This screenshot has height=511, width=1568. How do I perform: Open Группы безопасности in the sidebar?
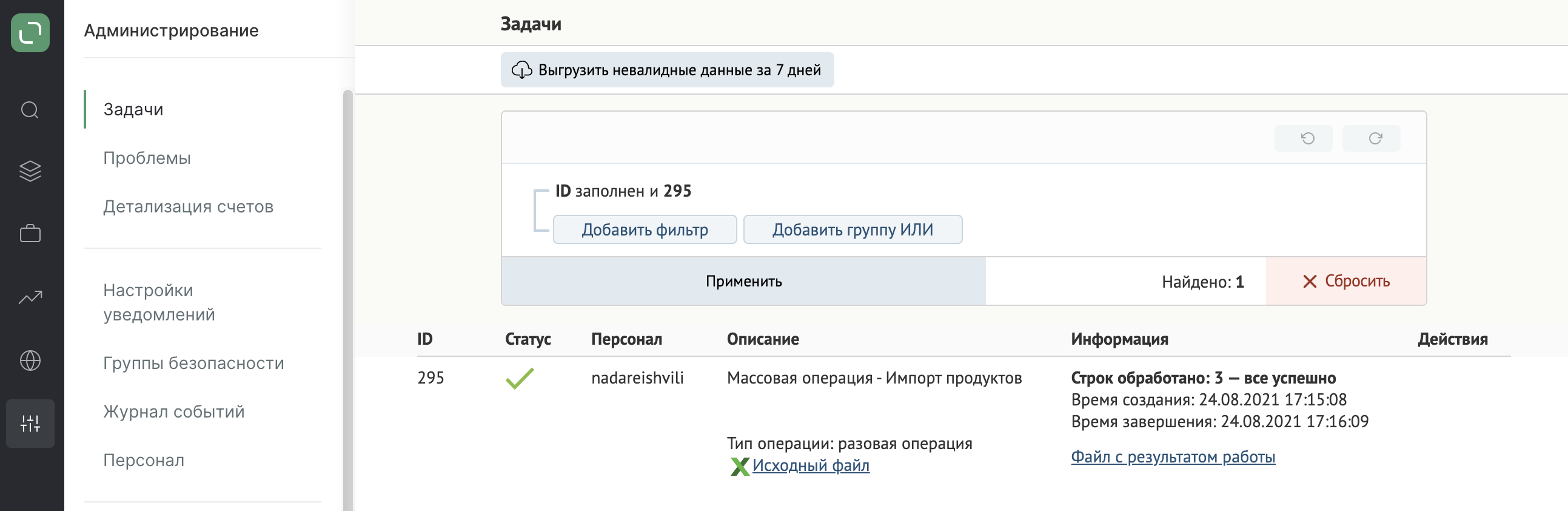(x=193, y=363)
